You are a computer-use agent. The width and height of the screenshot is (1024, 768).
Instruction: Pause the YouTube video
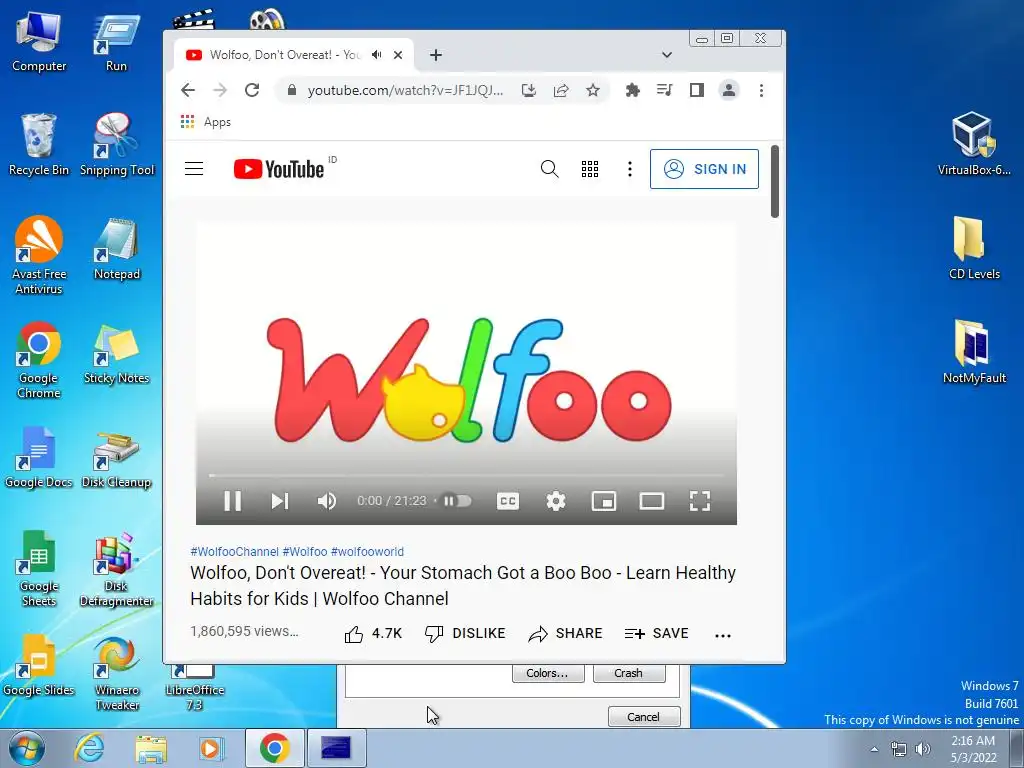click(x=232, y=501)
